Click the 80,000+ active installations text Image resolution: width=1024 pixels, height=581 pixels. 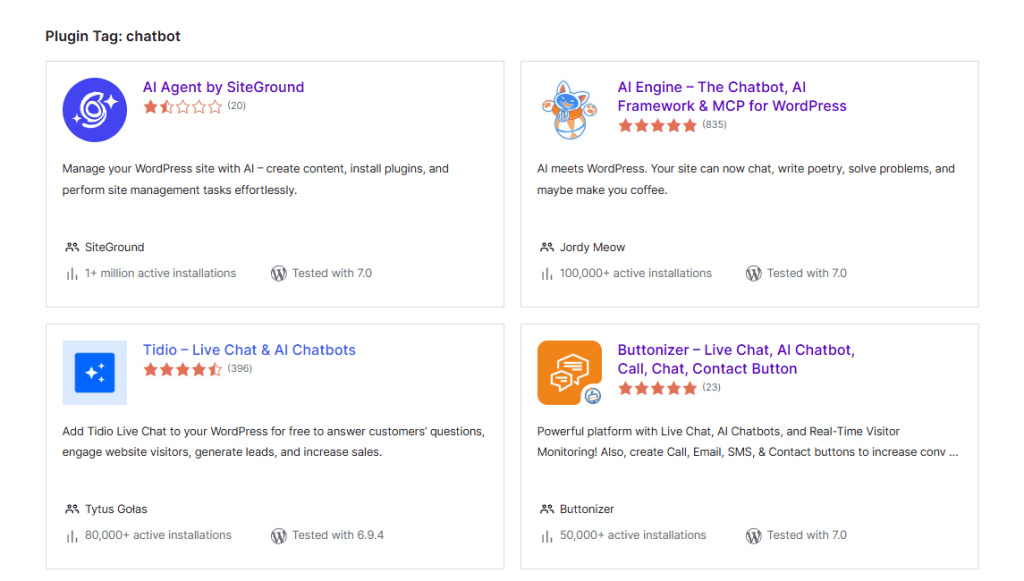coord(158,535)
